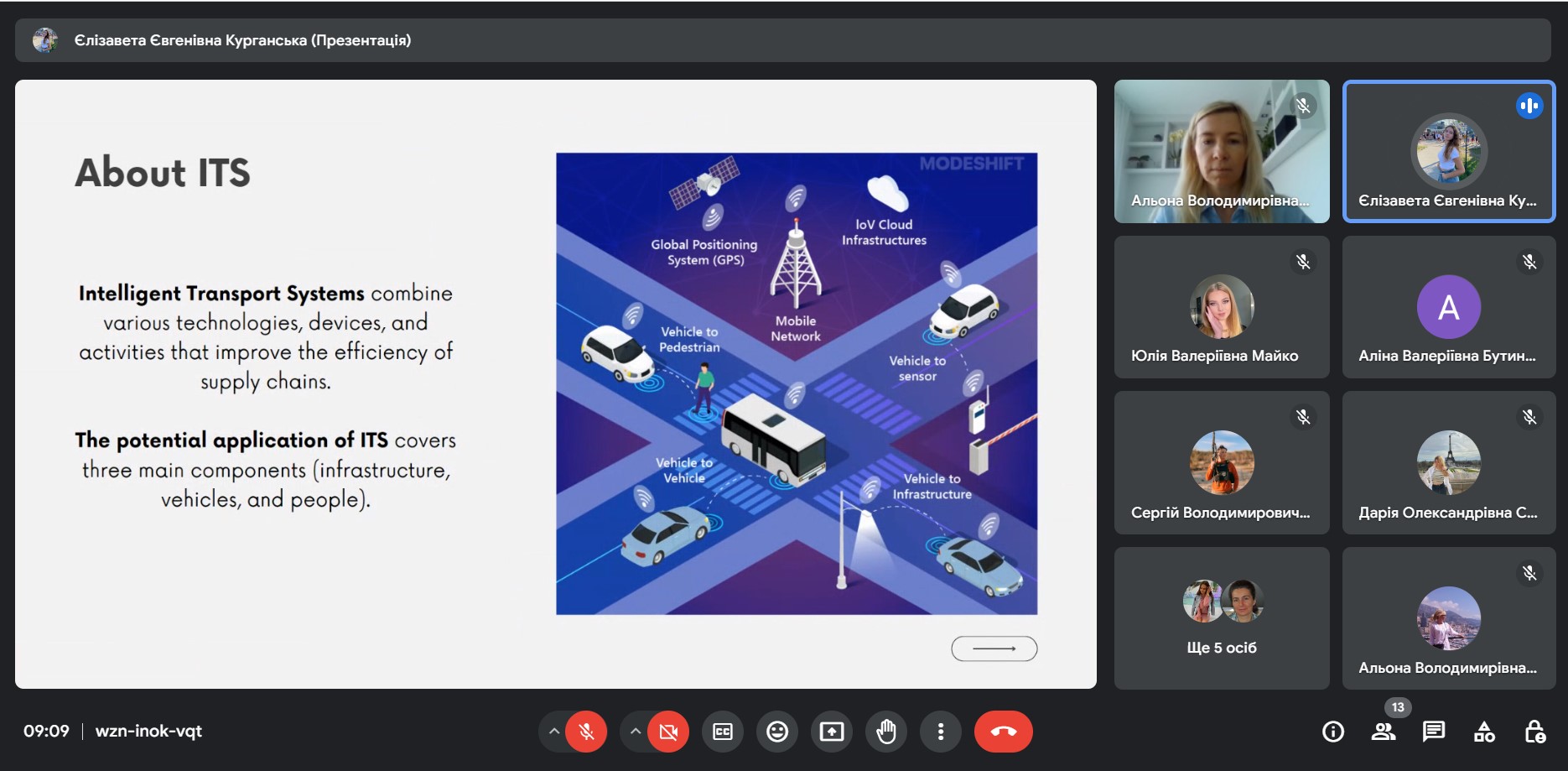This screenshot has height=771, width=1568.
Task: Leave the call
Action: (x=1003, y=732)
